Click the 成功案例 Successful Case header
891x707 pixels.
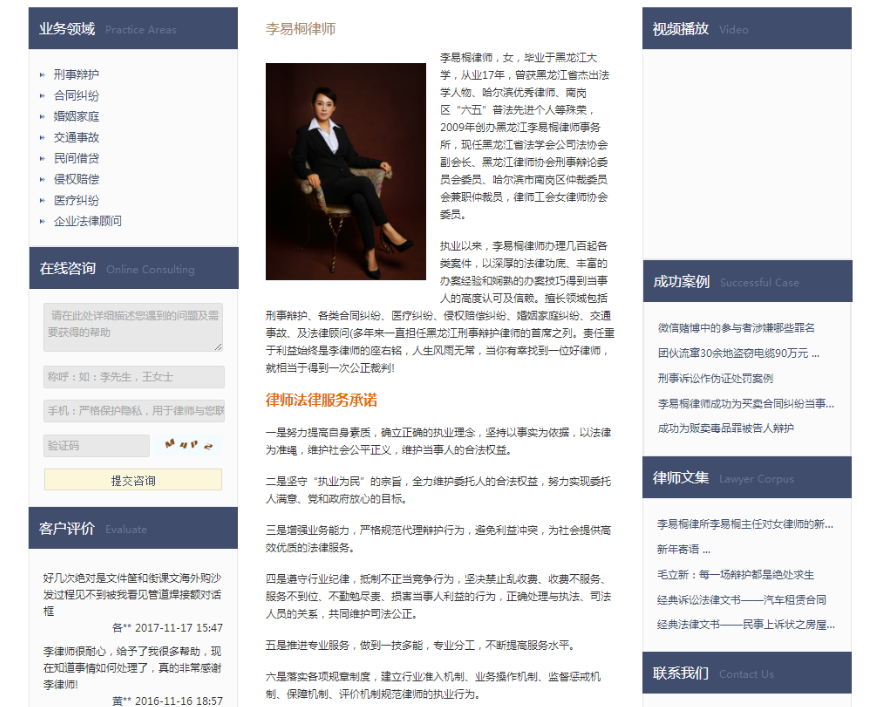pos(748,281)
